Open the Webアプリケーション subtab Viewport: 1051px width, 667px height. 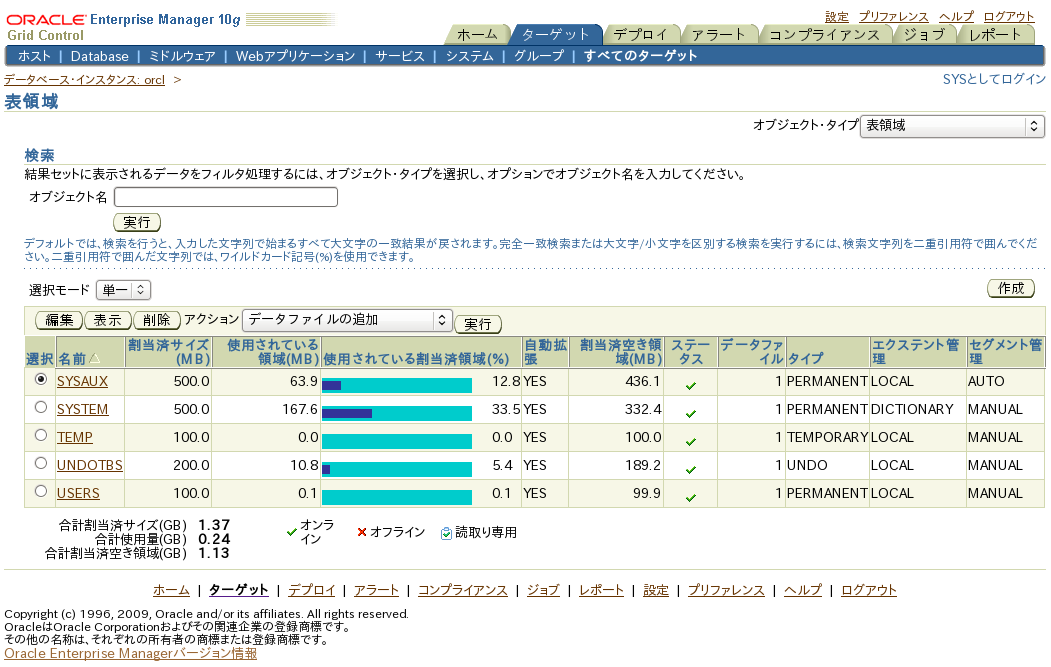pyautogui.click(x=296, y=56)
